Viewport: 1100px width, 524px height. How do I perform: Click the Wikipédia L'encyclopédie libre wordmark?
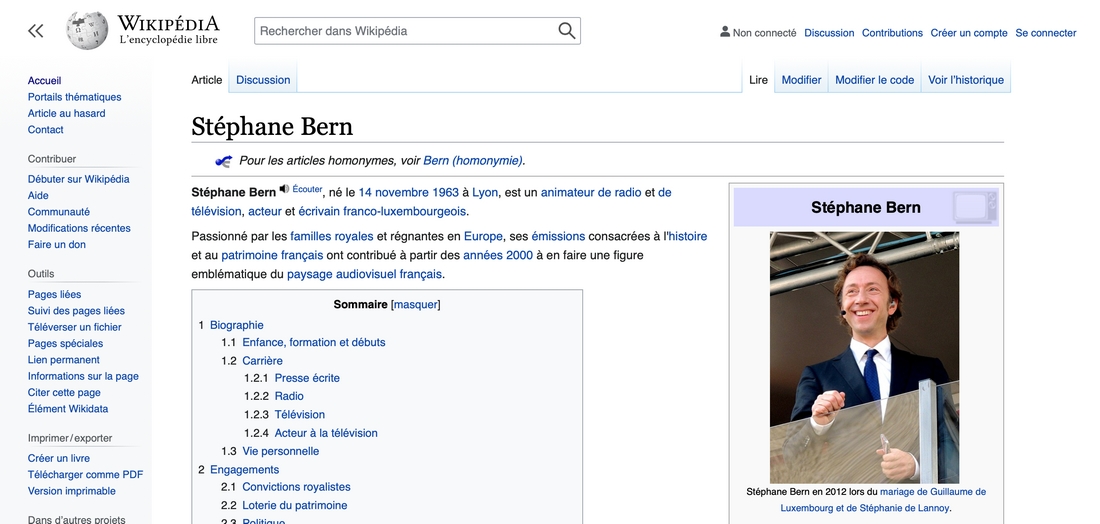click(x=168, y=30)
